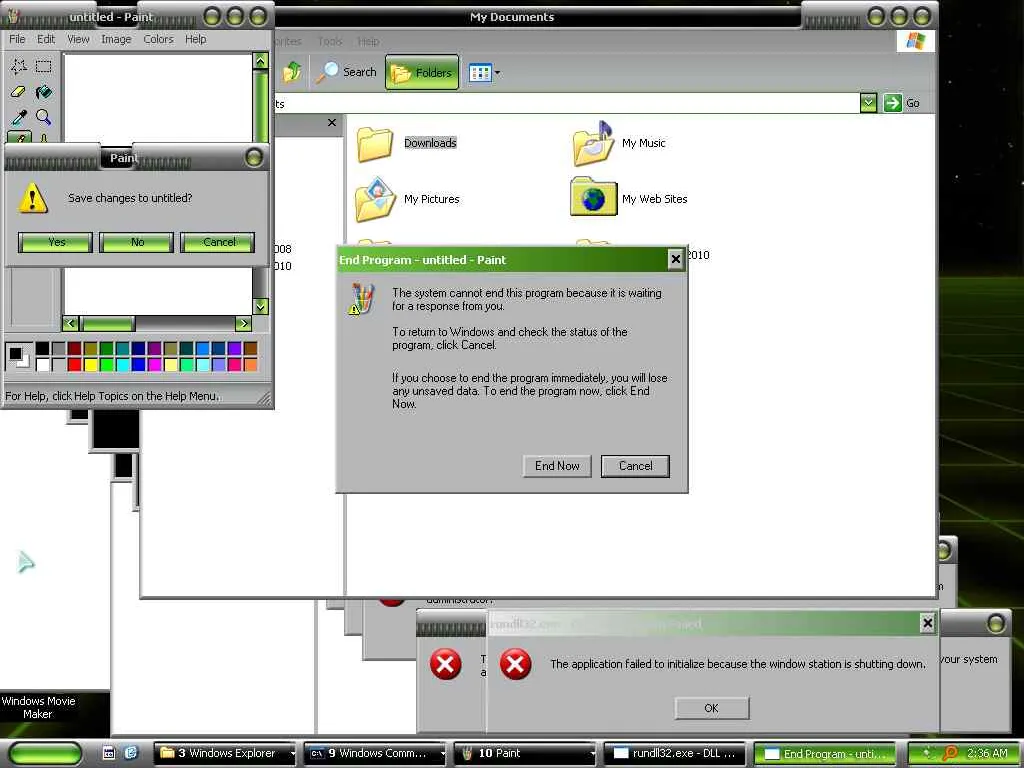Select the Free-Form Select tool in Paint

point(19,66)
